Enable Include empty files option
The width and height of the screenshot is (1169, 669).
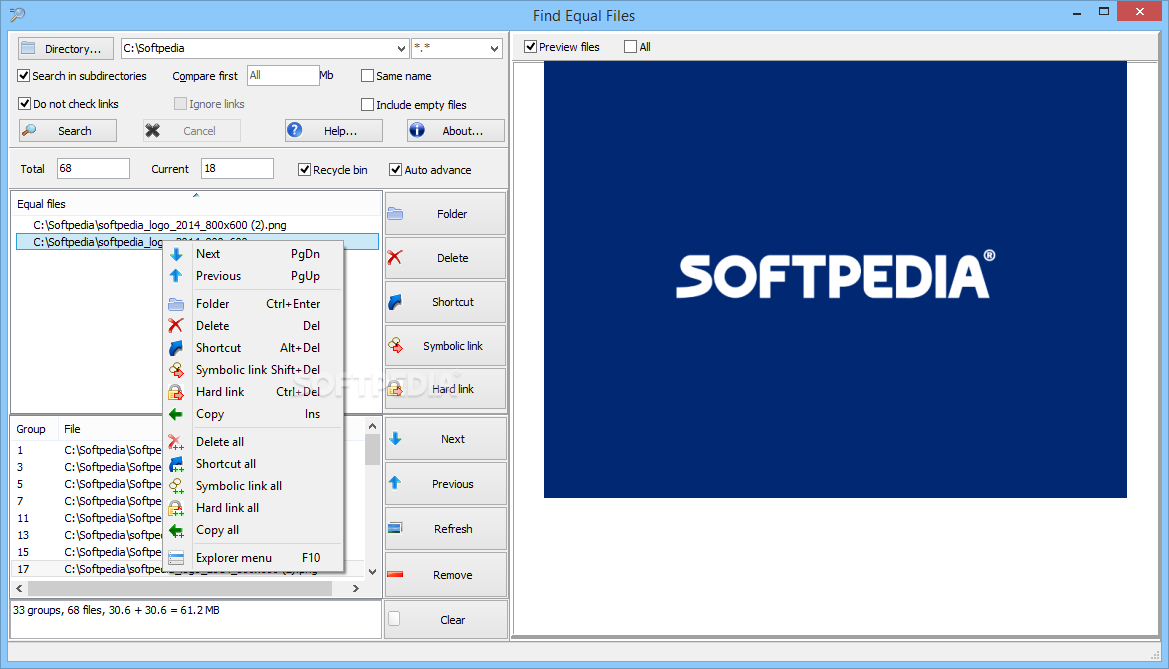click(x=367, y=105)
